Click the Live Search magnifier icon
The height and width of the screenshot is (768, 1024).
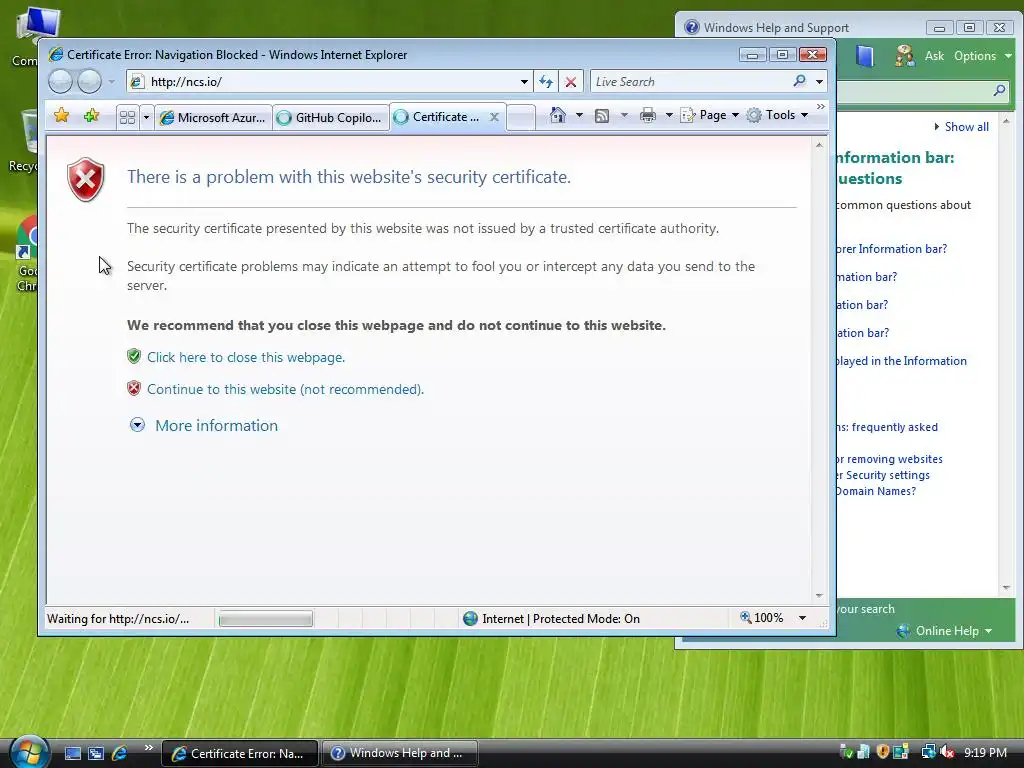point(799,81)
